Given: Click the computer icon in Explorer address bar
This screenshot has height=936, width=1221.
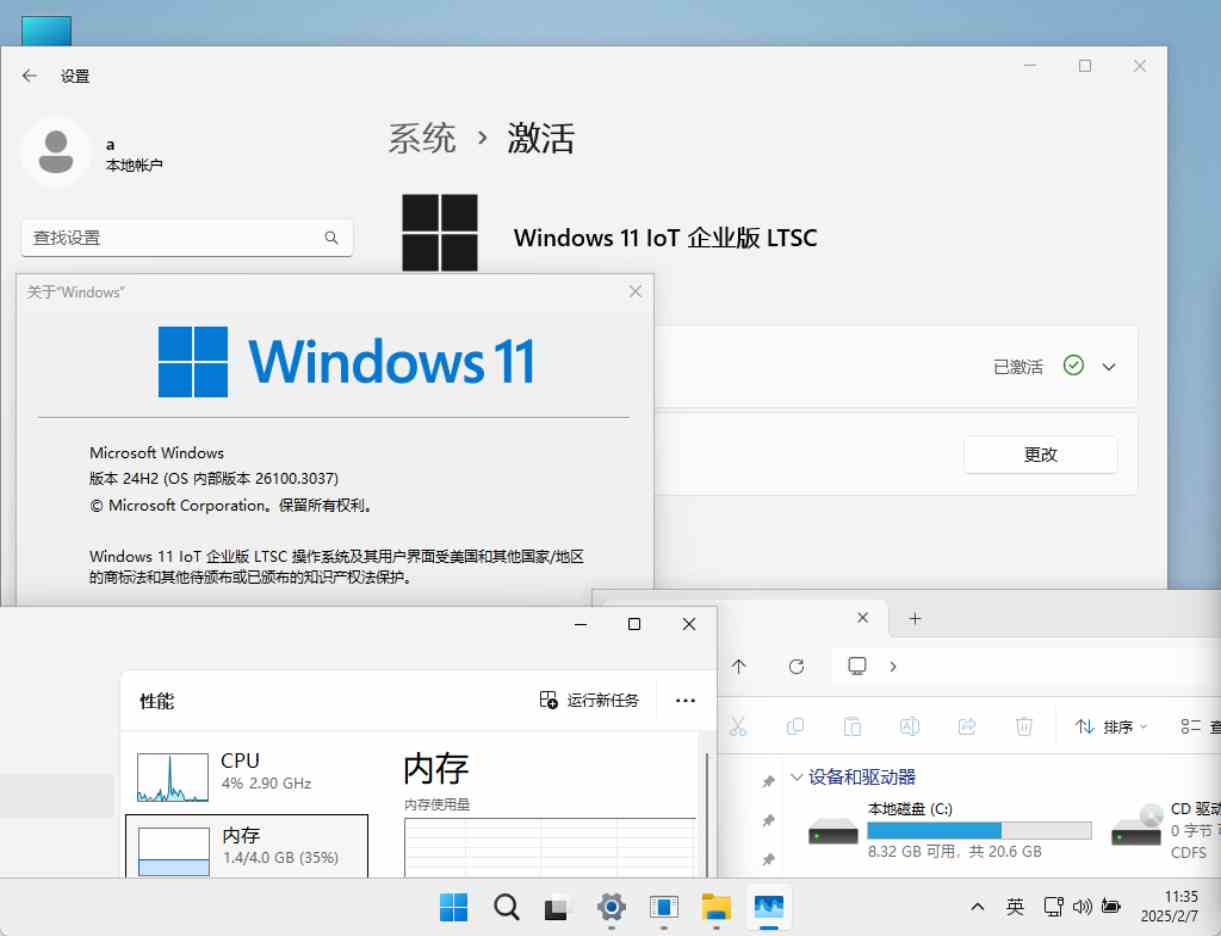Looking at the screenshot, I should click(857, 666).
